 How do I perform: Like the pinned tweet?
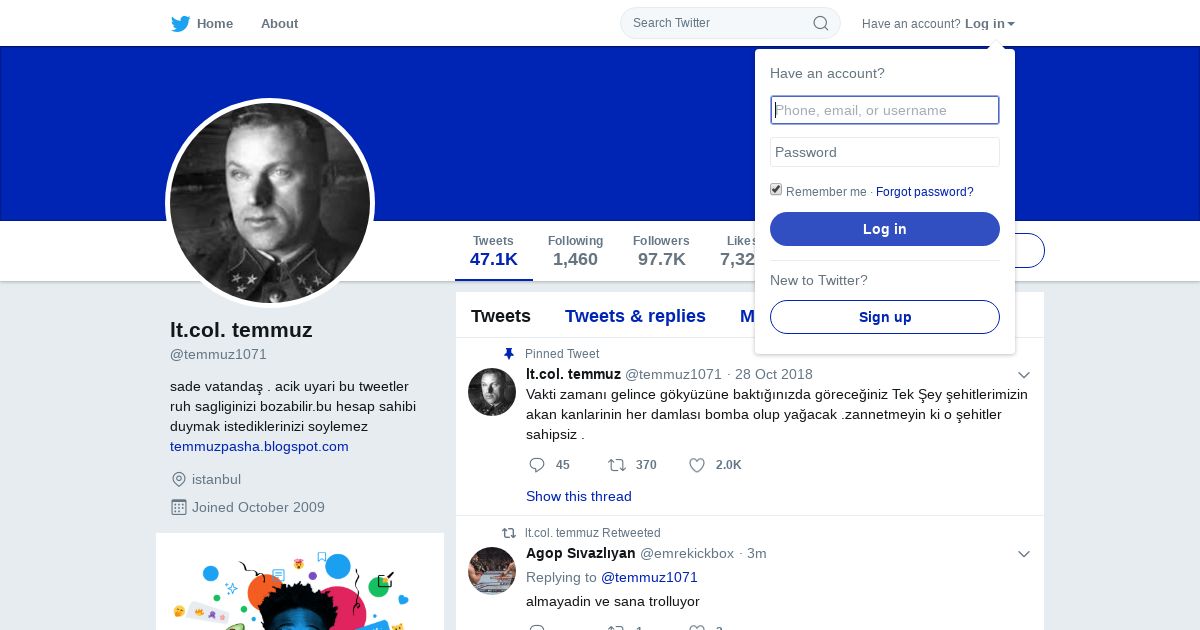pos(697,465)
